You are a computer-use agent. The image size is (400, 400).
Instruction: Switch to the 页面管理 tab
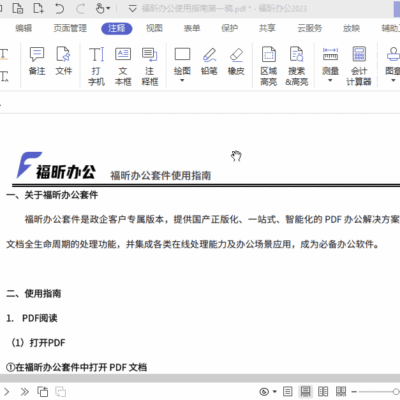pyautogui.click(x=70, y=28)
